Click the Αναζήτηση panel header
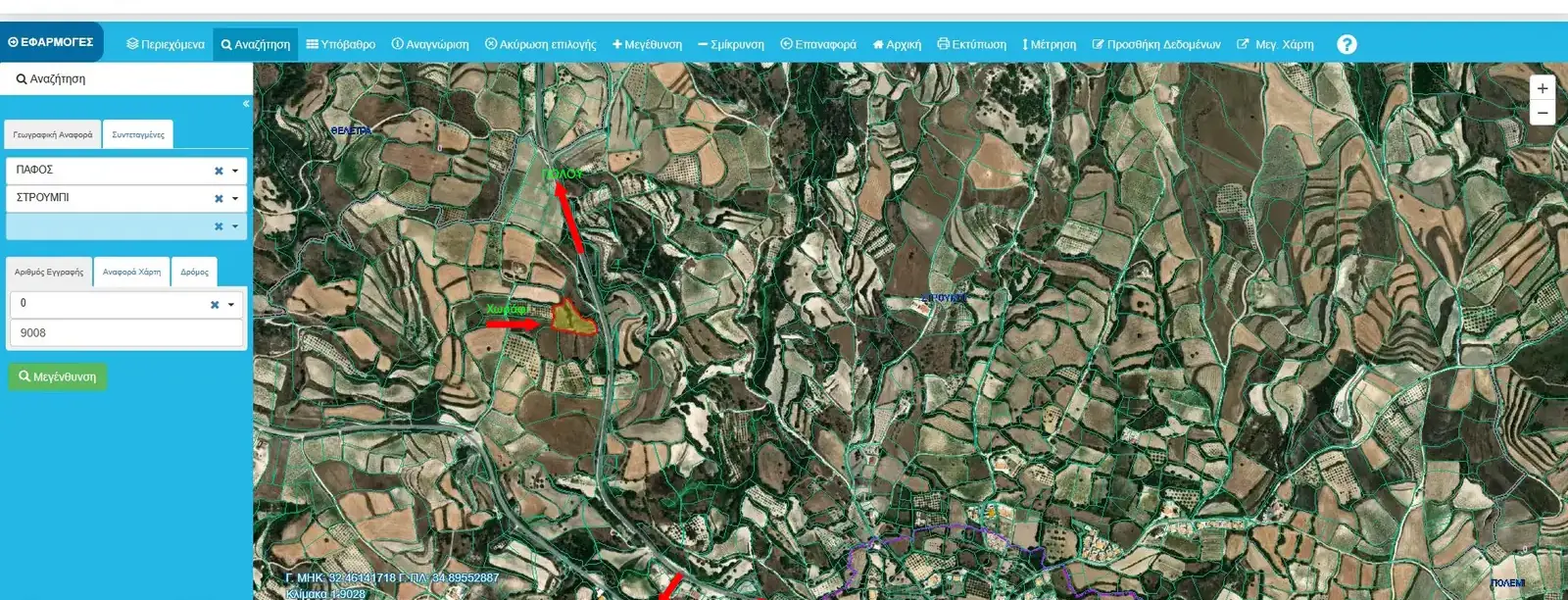This screenshot has height=600, width=1568. point(126,78)
